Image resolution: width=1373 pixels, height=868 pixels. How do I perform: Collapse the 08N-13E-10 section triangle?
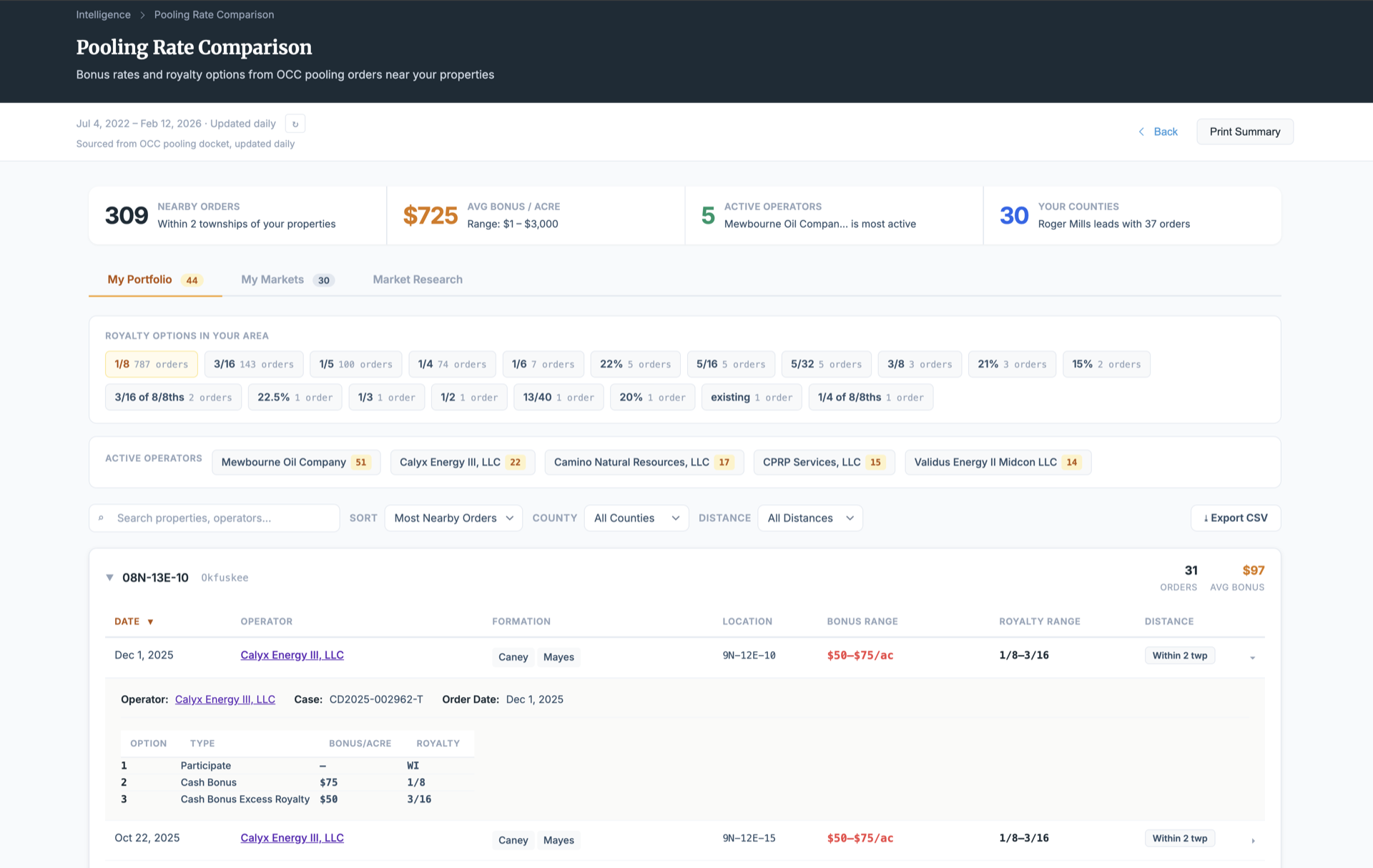click(109, 578)
